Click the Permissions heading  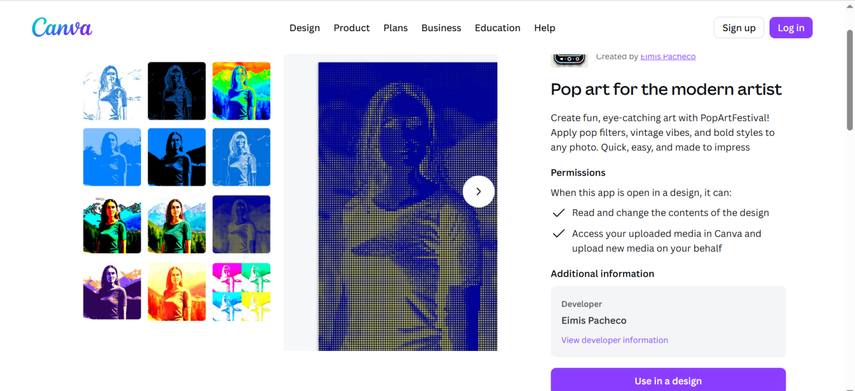578,172
